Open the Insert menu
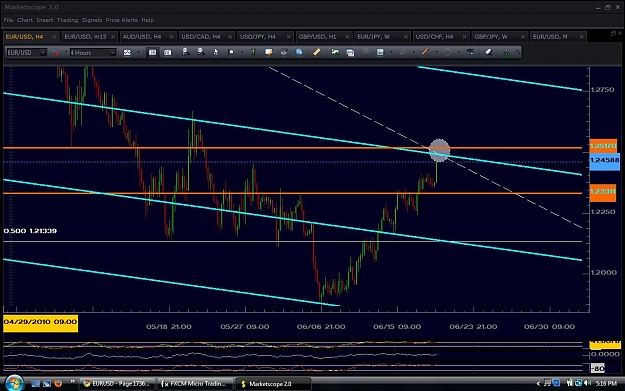The image size is (625, 391). tap(45, 20)
